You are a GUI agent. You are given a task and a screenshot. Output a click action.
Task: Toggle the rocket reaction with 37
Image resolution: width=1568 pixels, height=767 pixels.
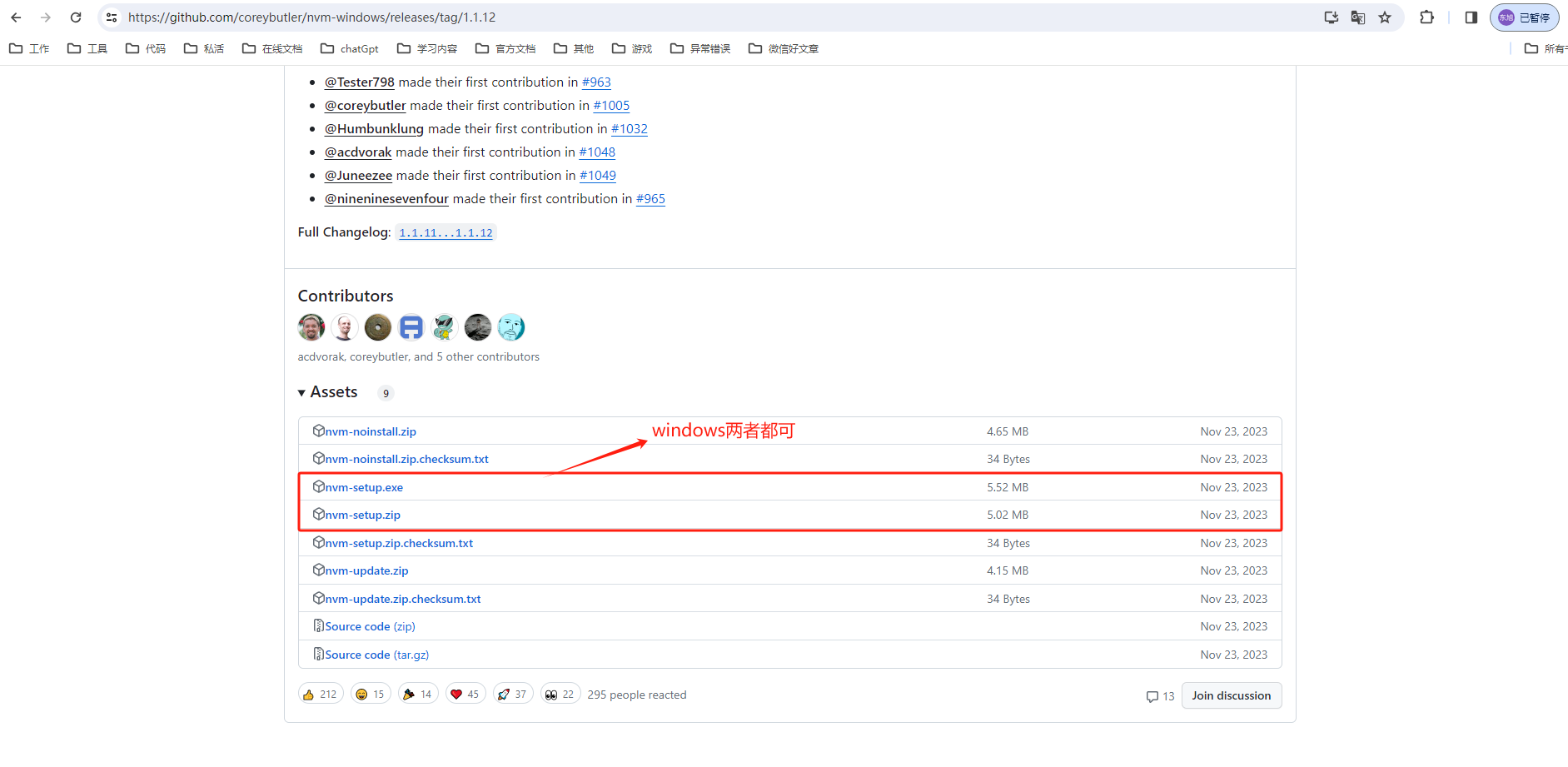tap(512, 693)
